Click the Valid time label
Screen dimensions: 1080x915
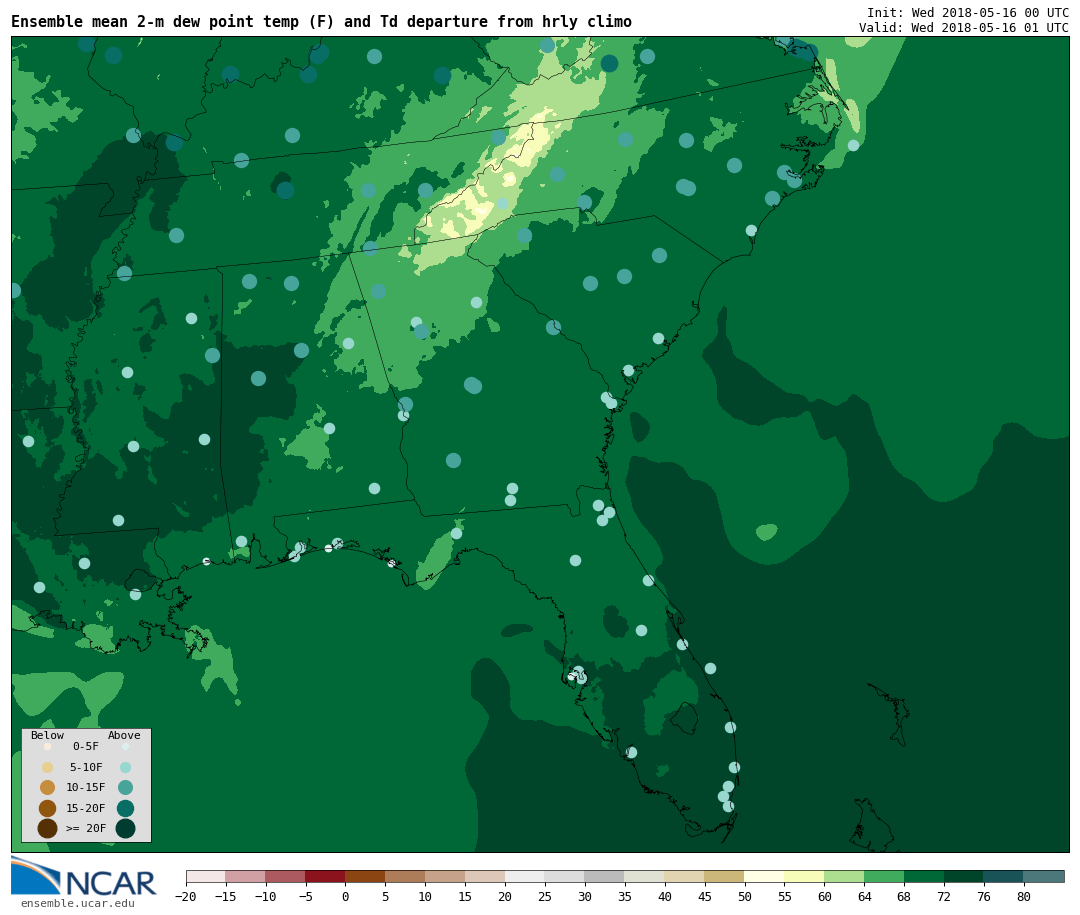tap(963, 28)
